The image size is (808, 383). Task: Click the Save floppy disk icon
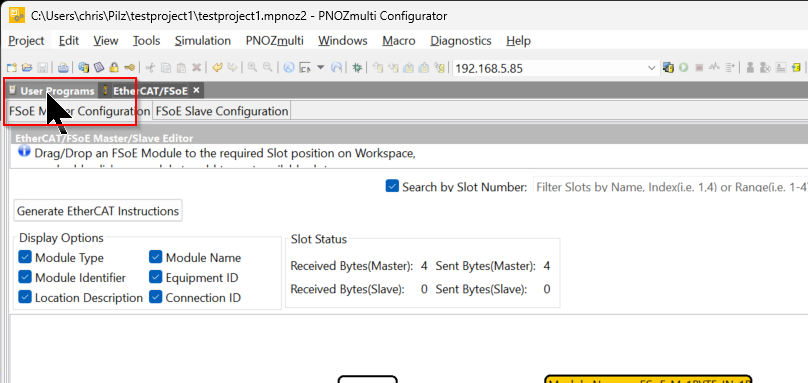coord(42,68)
